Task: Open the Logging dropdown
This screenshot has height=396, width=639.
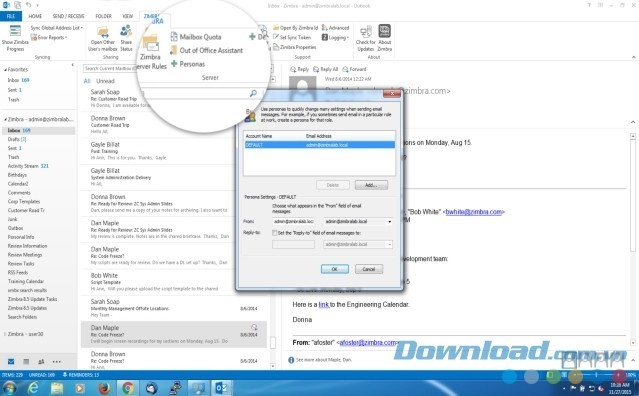Action: coord(335,37)
